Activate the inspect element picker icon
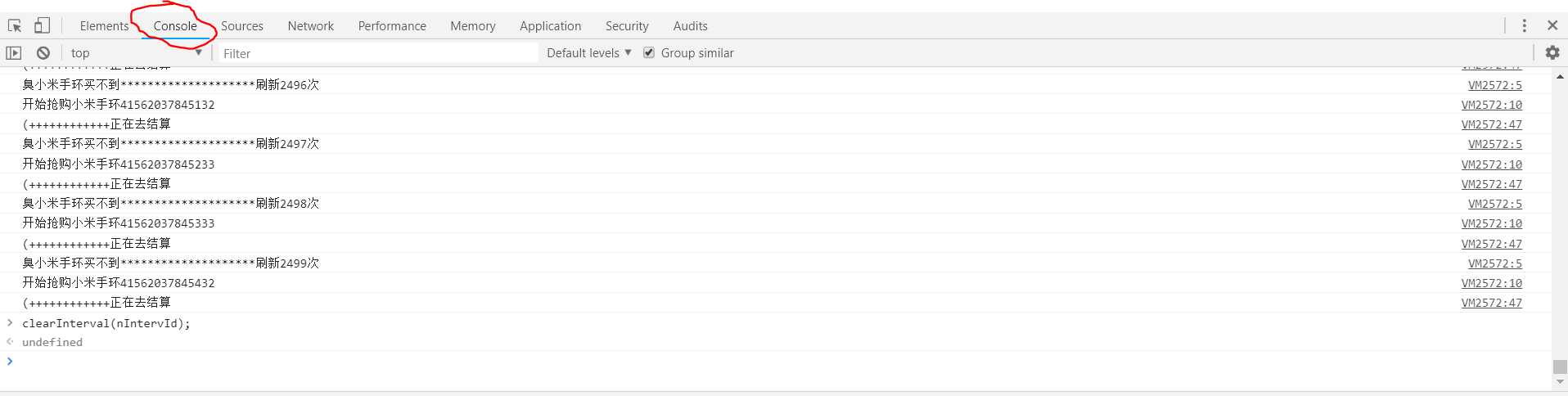Viewport: 1568px width, 396px height. (15, 25)
